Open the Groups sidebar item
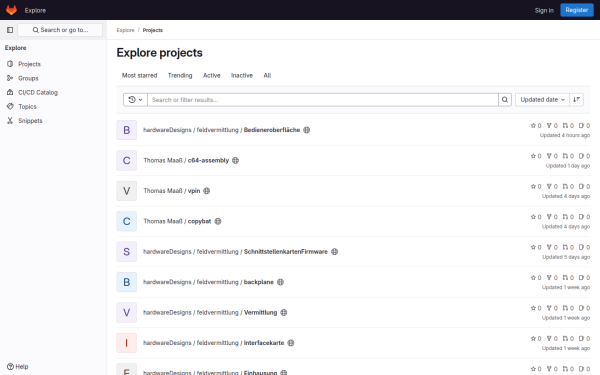This screenshot has height=375, width=600. pyautogui.click(x=53, y=78)
